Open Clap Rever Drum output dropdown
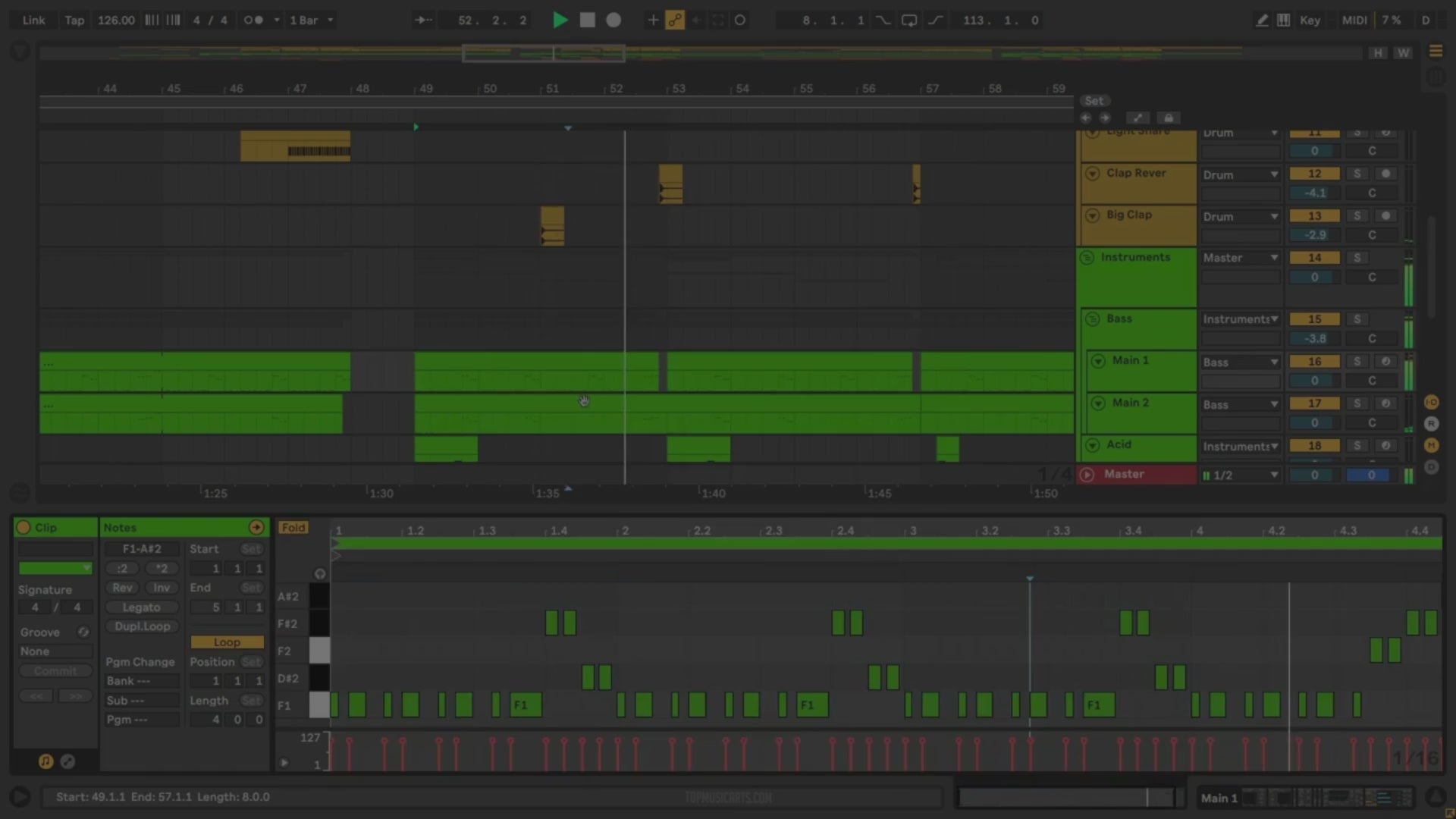The width and height of the screenshot is (1456, 819). tap(1241, 174)
